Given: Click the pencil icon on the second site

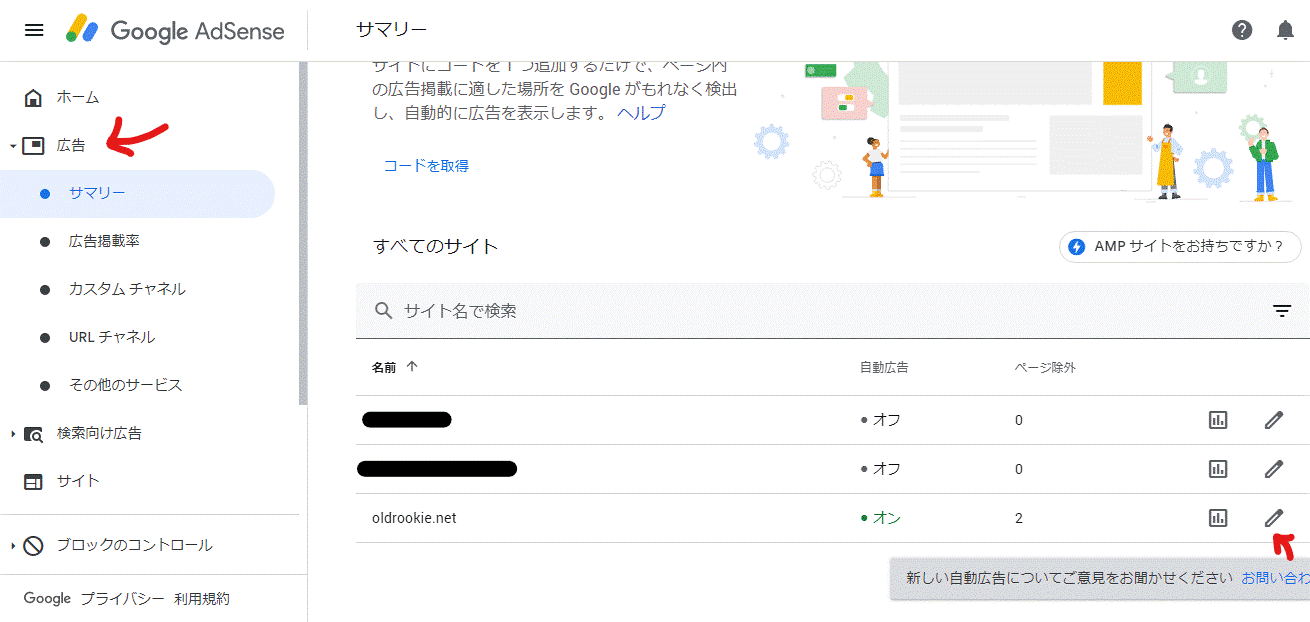Looking at the screenshot, I should pyautogui.click(x=1274, y=468).
